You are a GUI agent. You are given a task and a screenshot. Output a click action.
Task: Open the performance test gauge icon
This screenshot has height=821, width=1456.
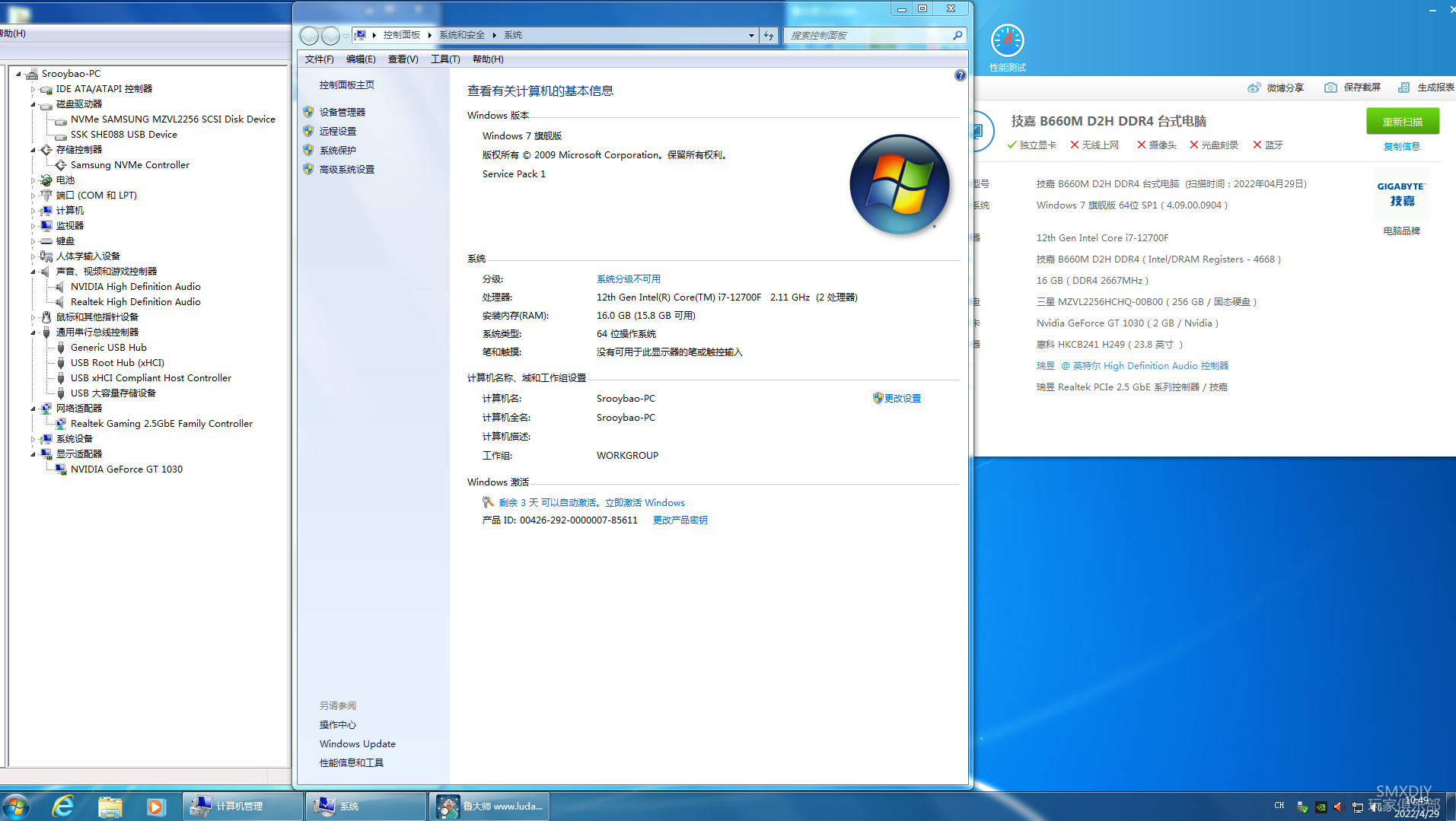click(1008, 40)
